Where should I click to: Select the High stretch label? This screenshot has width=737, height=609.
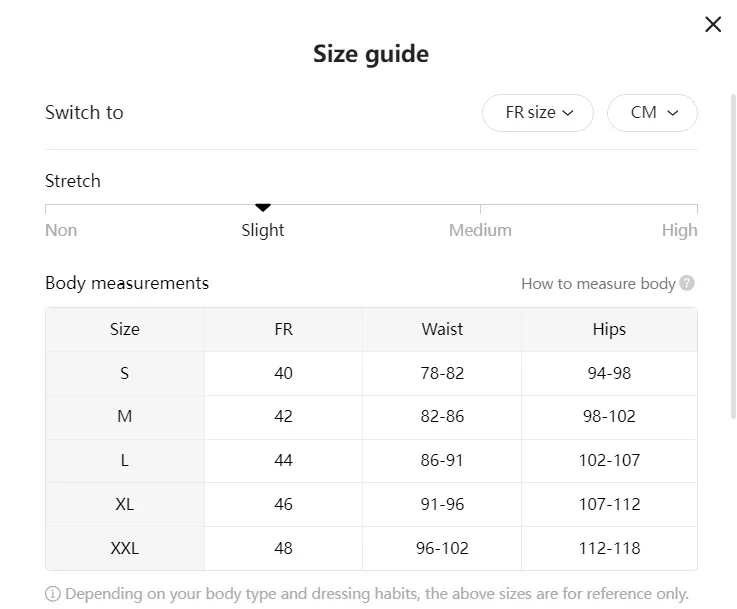tap(679, 230)
